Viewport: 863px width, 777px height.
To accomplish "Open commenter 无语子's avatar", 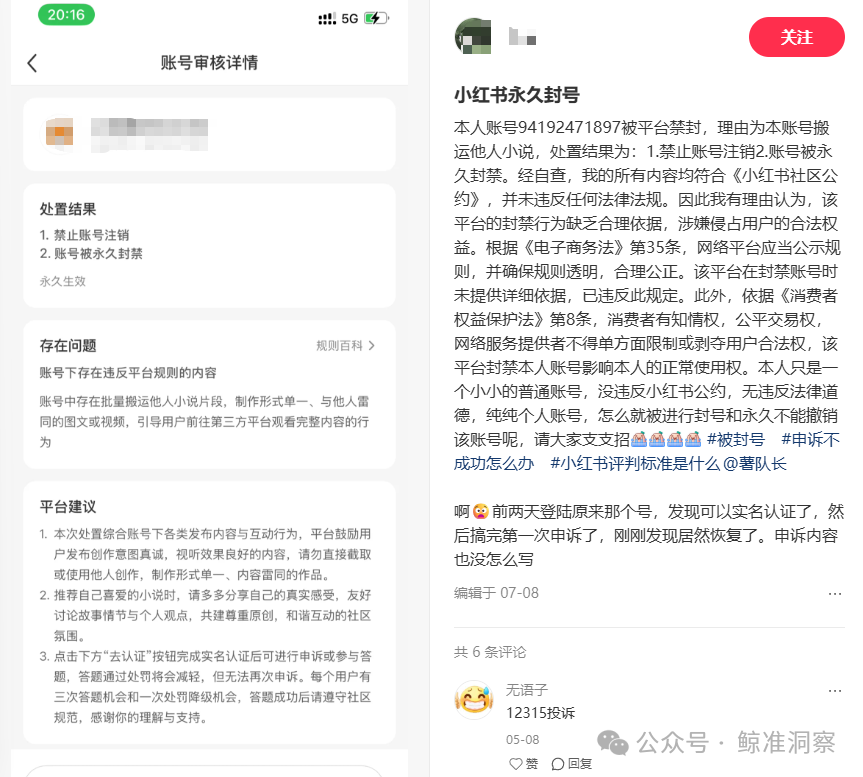I will coord(473,699).
